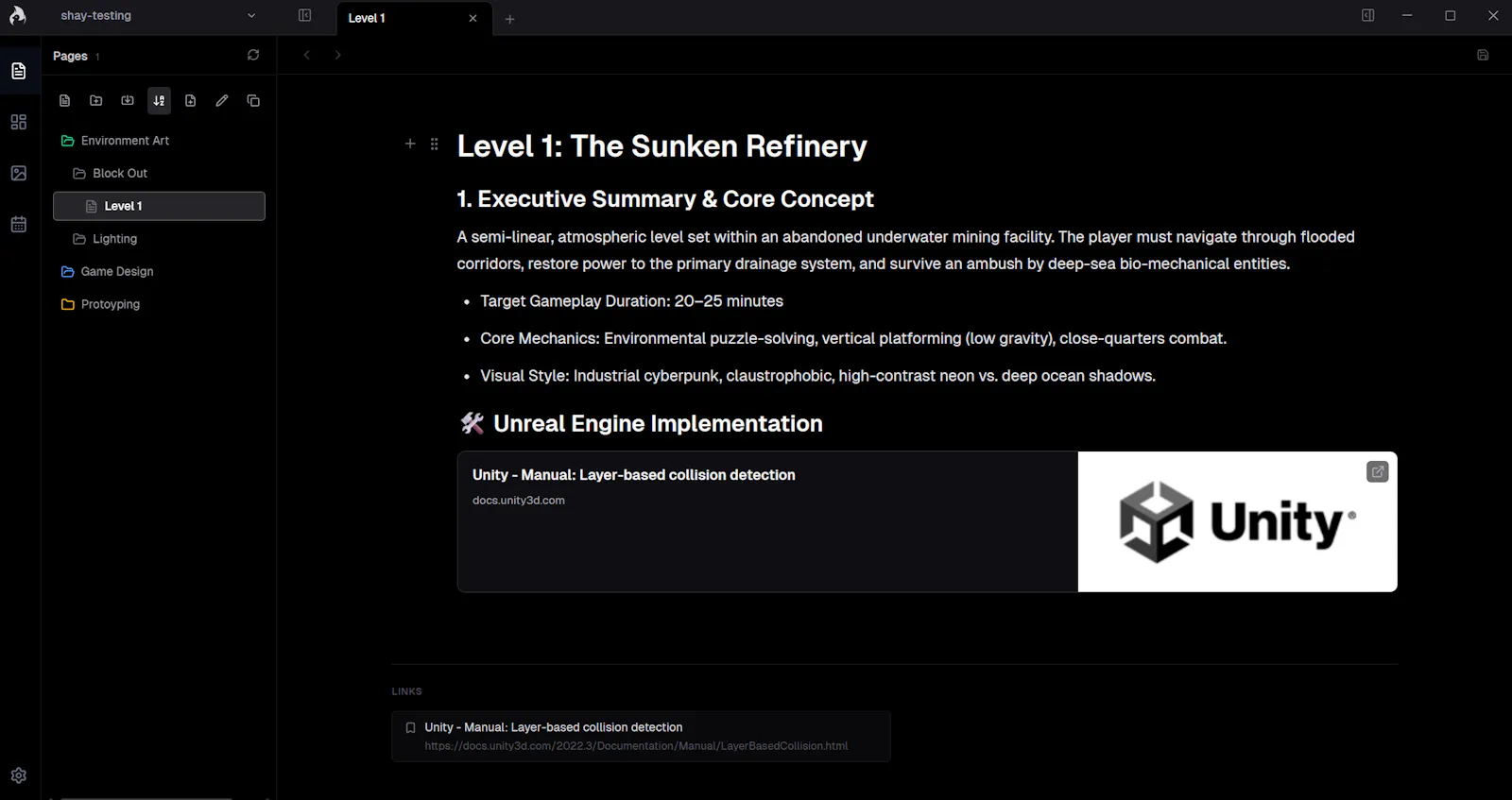Select the Level 1 page in tree
1512x800 pixels.
click(159, 206)
